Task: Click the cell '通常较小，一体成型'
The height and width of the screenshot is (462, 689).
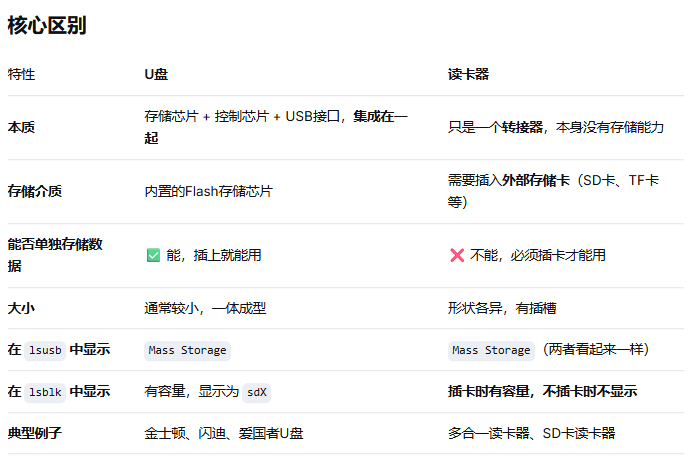Action: coord(205,308)
